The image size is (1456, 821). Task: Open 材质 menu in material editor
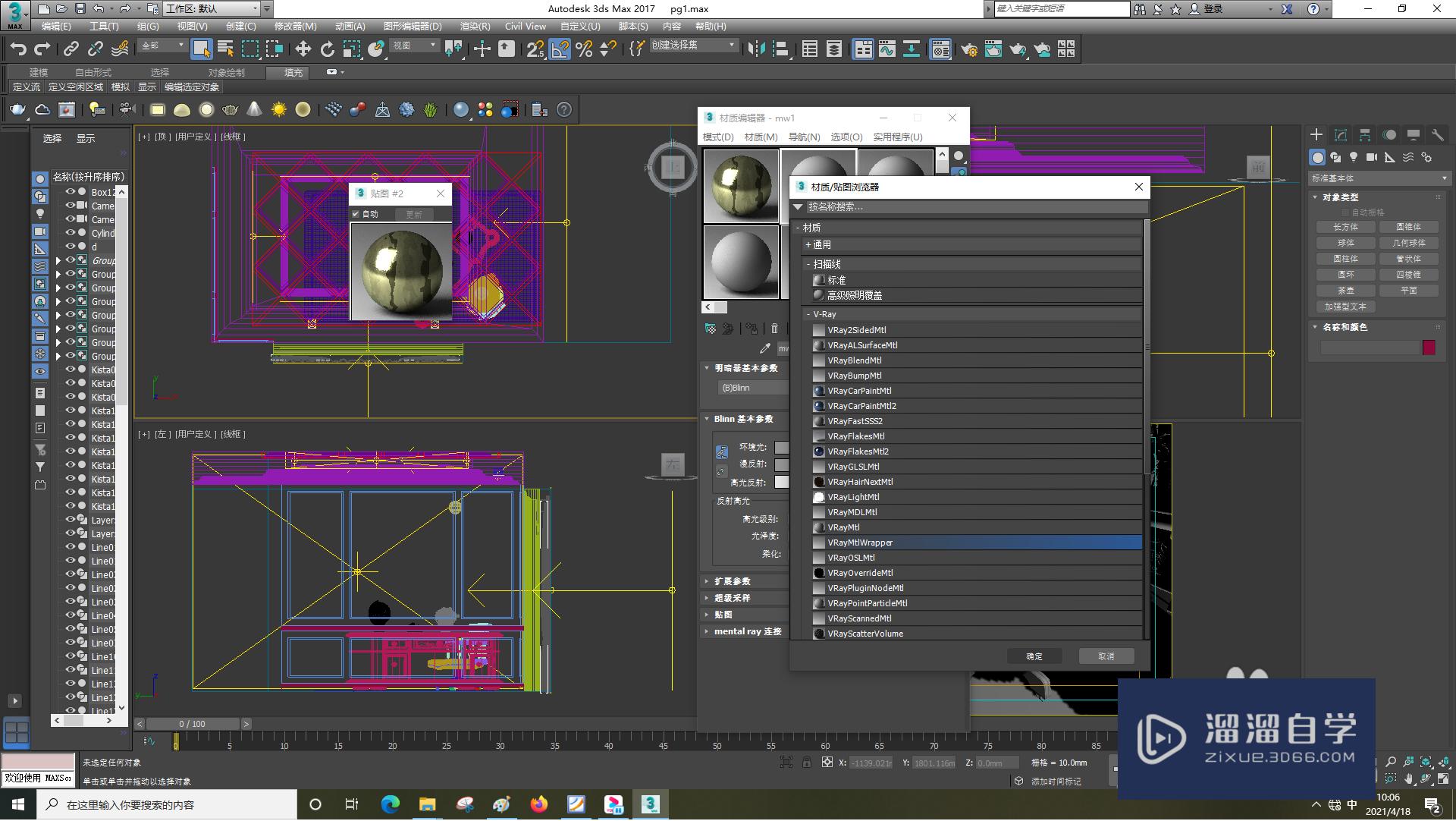coord(758,136)
